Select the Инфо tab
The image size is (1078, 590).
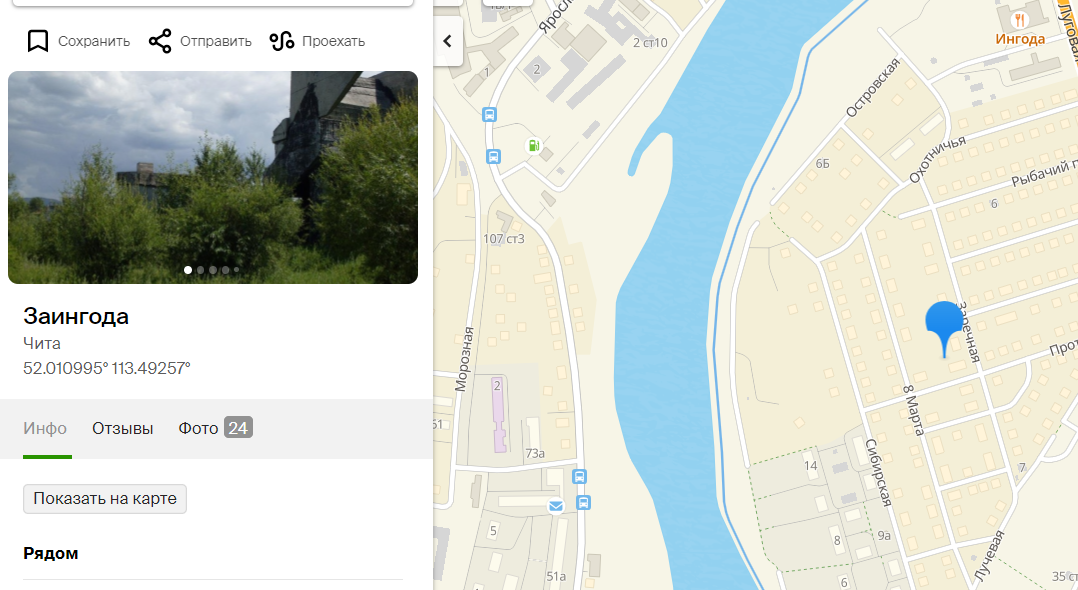point(45,428)
